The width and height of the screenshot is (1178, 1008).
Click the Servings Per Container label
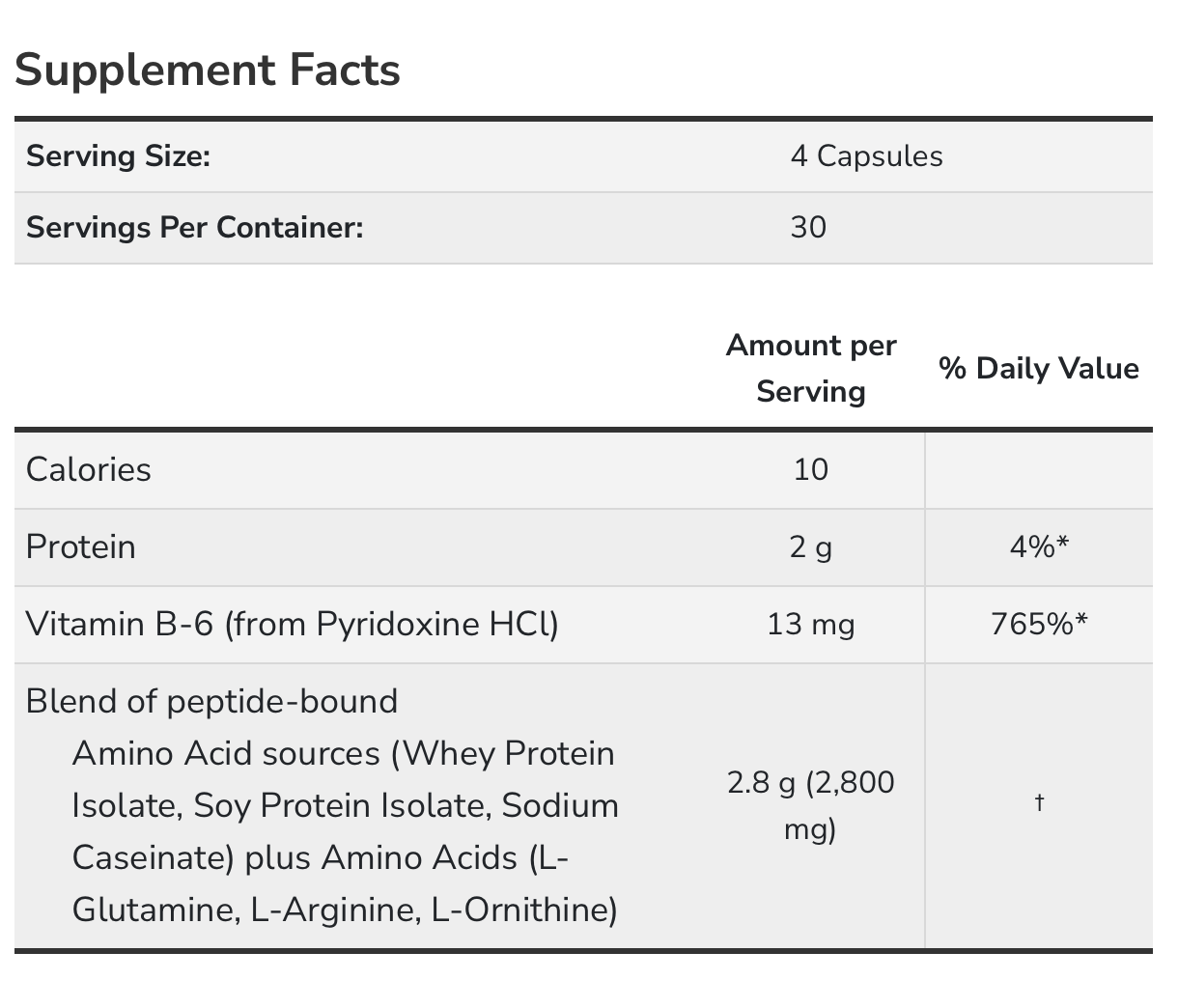(194, 227)
